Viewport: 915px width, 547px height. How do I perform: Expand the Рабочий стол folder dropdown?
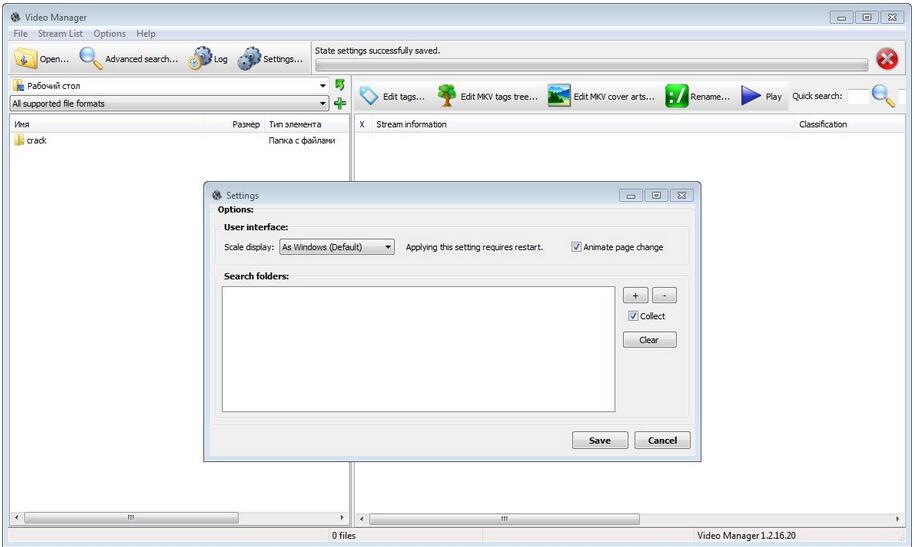coord(323,86)
